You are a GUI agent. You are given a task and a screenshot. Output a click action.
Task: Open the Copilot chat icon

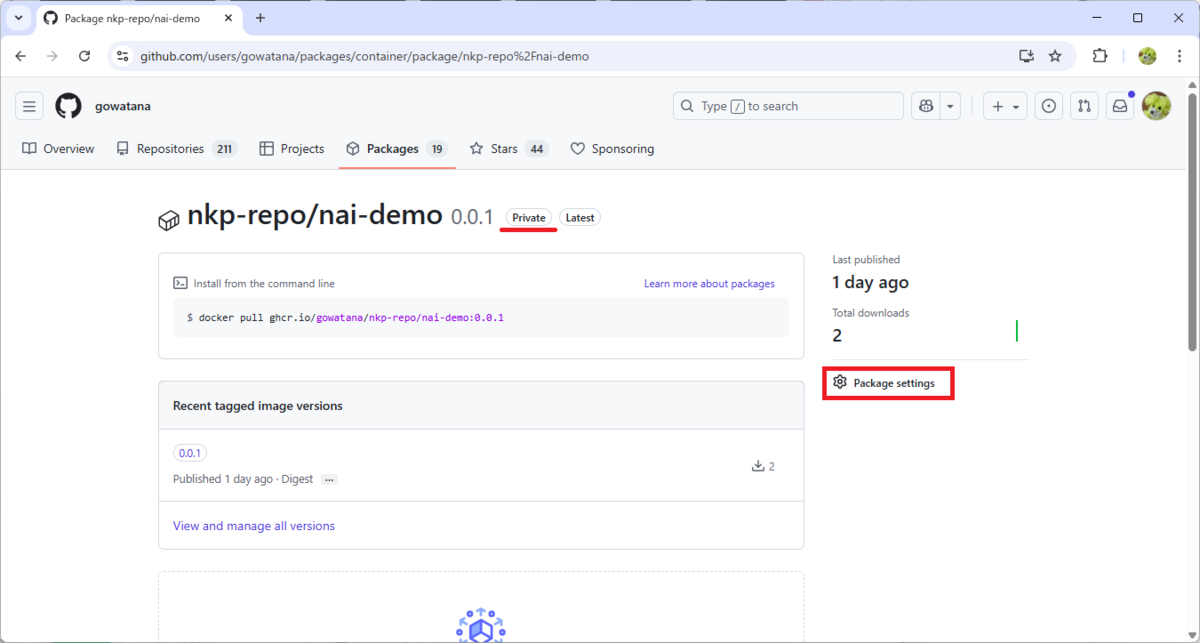coord(926,106)
